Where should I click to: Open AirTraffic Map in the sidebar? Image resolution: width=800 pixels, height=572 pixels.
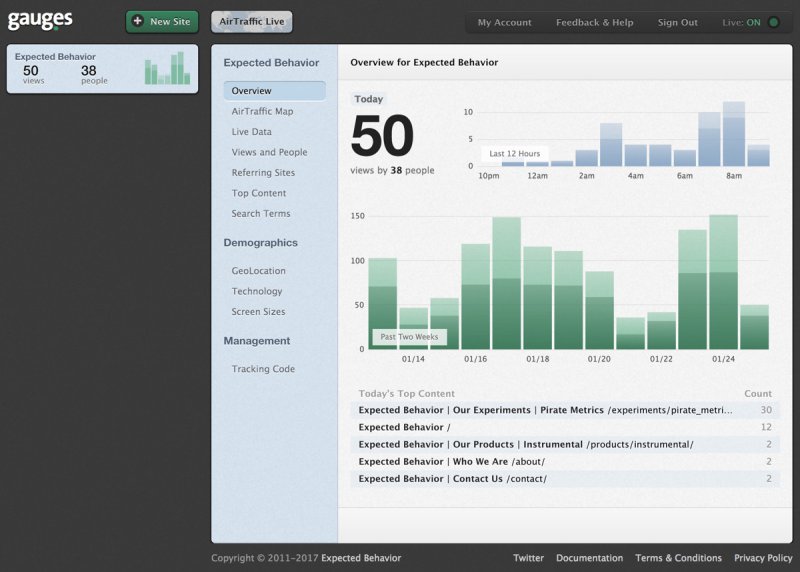tap(262, 111)
